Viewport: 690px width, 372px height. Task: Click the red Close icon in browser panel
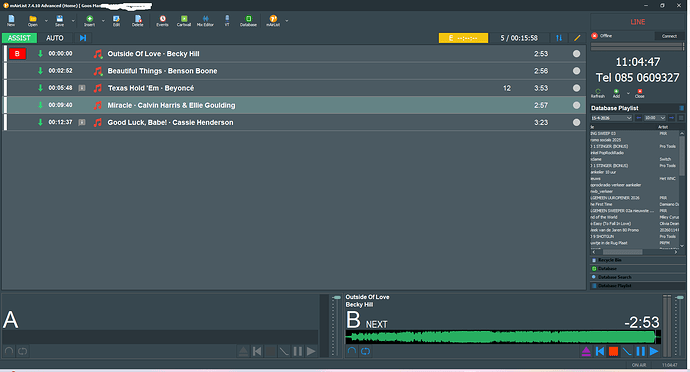point(639,93)
